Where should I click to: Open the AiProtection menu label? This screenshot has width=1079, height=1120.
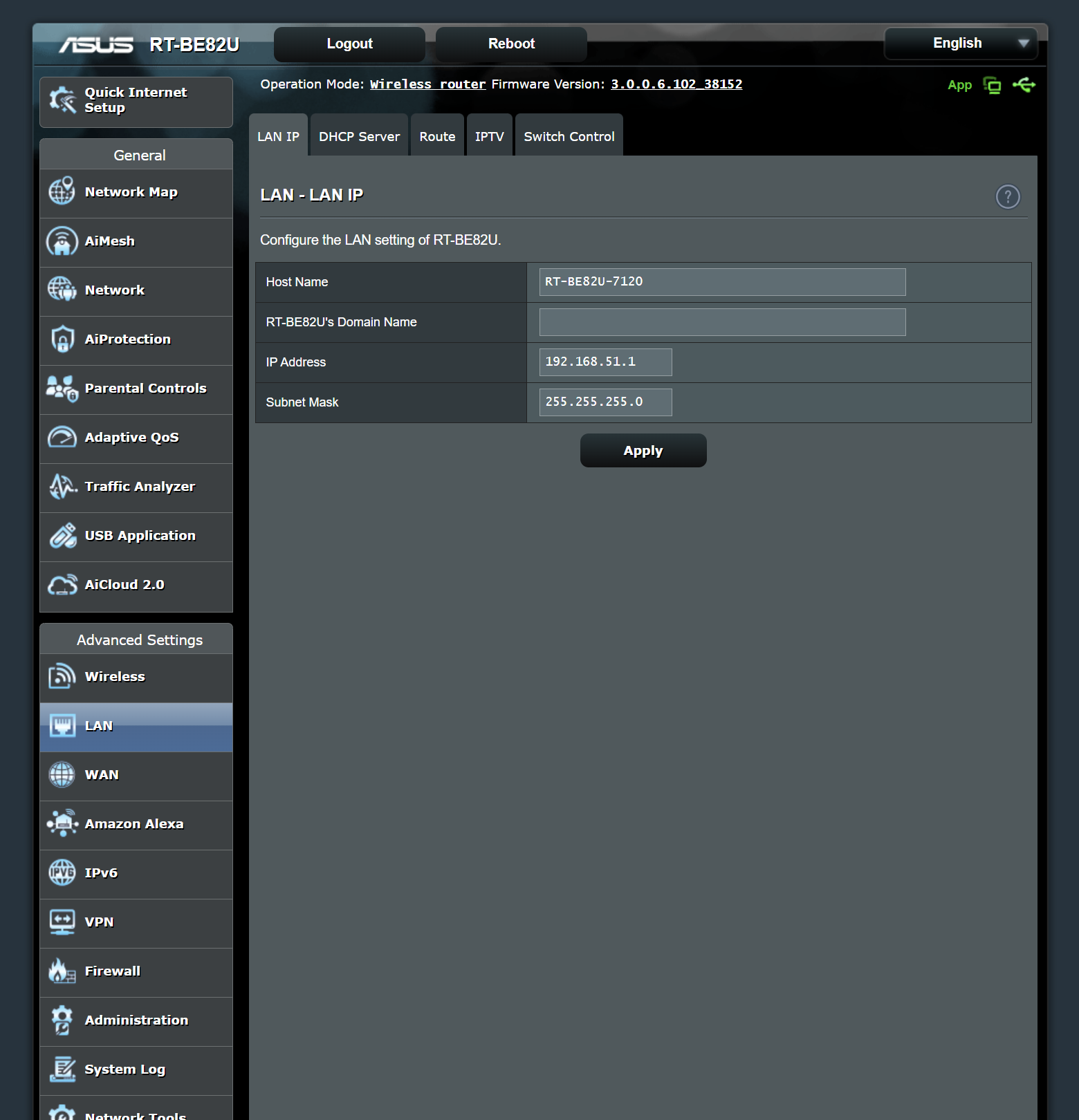(x=128, y=339)
